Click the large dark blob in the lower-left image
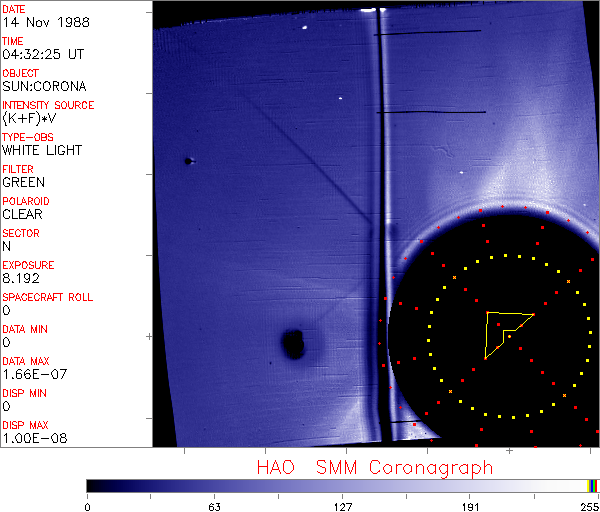Viewport: 600px width, 512px height. click(293, 343)
